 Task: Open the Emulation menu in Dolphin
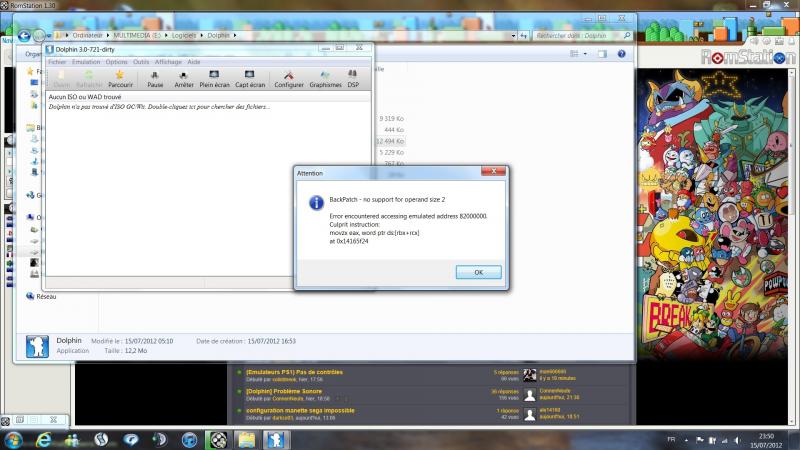(86, 62)
